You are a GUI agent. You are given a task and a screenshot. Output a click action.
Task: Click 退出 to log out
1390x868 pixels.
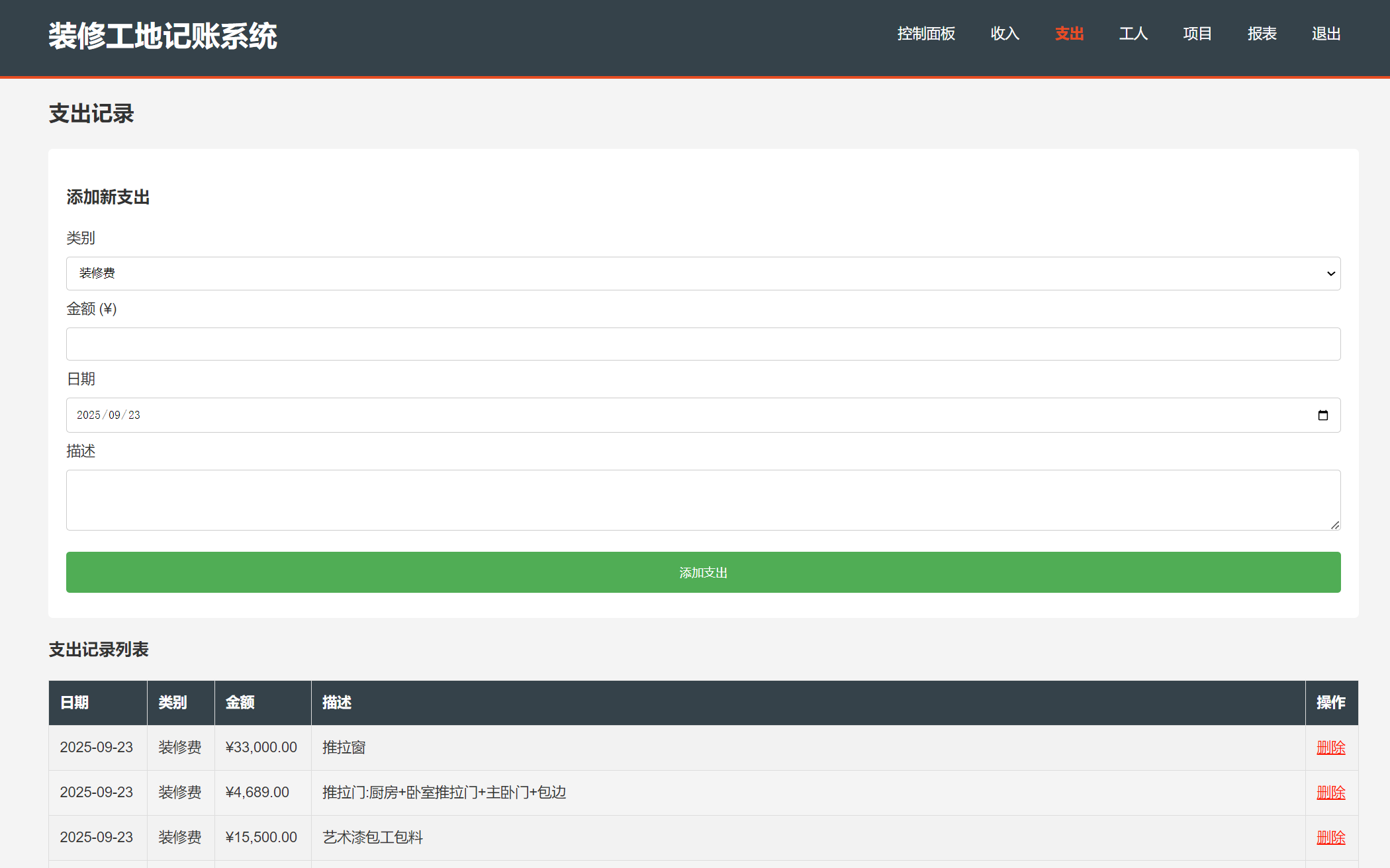tap(1326, 34)
